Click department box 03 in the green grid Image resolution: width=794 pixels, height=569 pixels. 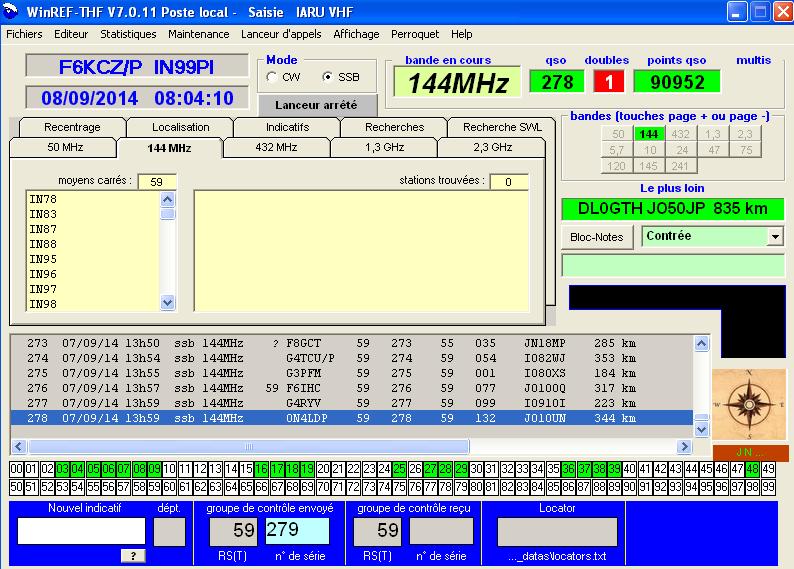pyautogui.click(x=63, y=469)
